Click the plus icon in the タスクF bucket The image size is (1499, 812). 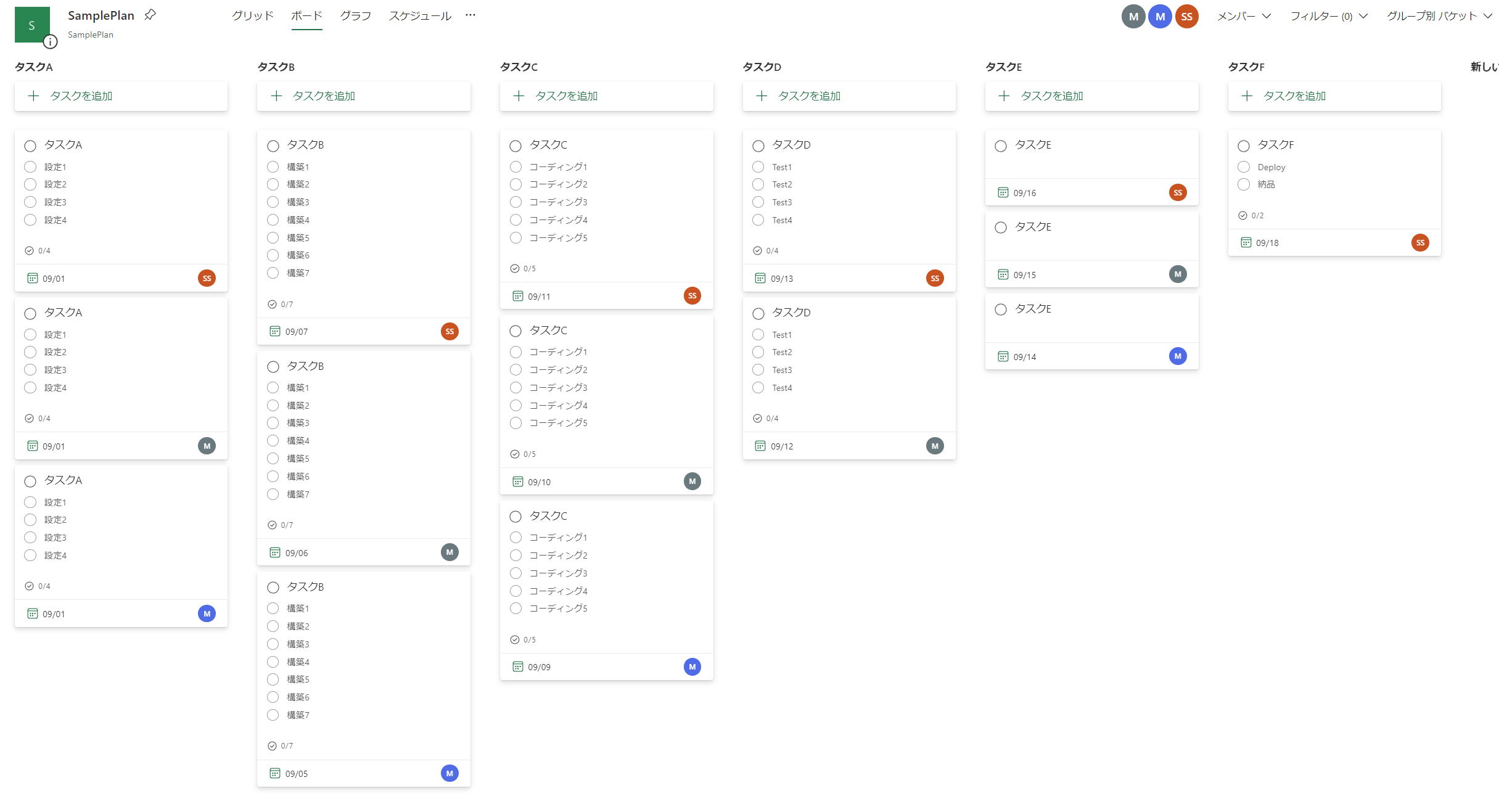pyautogui.click(x=1247, y=96)
